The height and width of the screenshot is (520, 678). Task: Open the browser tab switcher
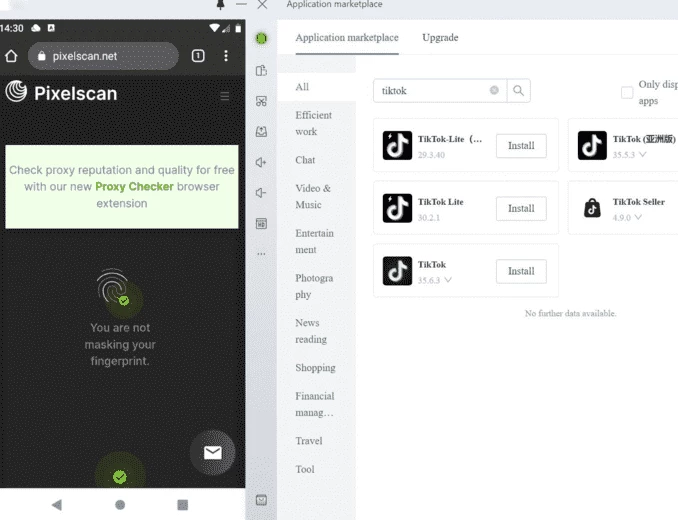tap(198, 56)
